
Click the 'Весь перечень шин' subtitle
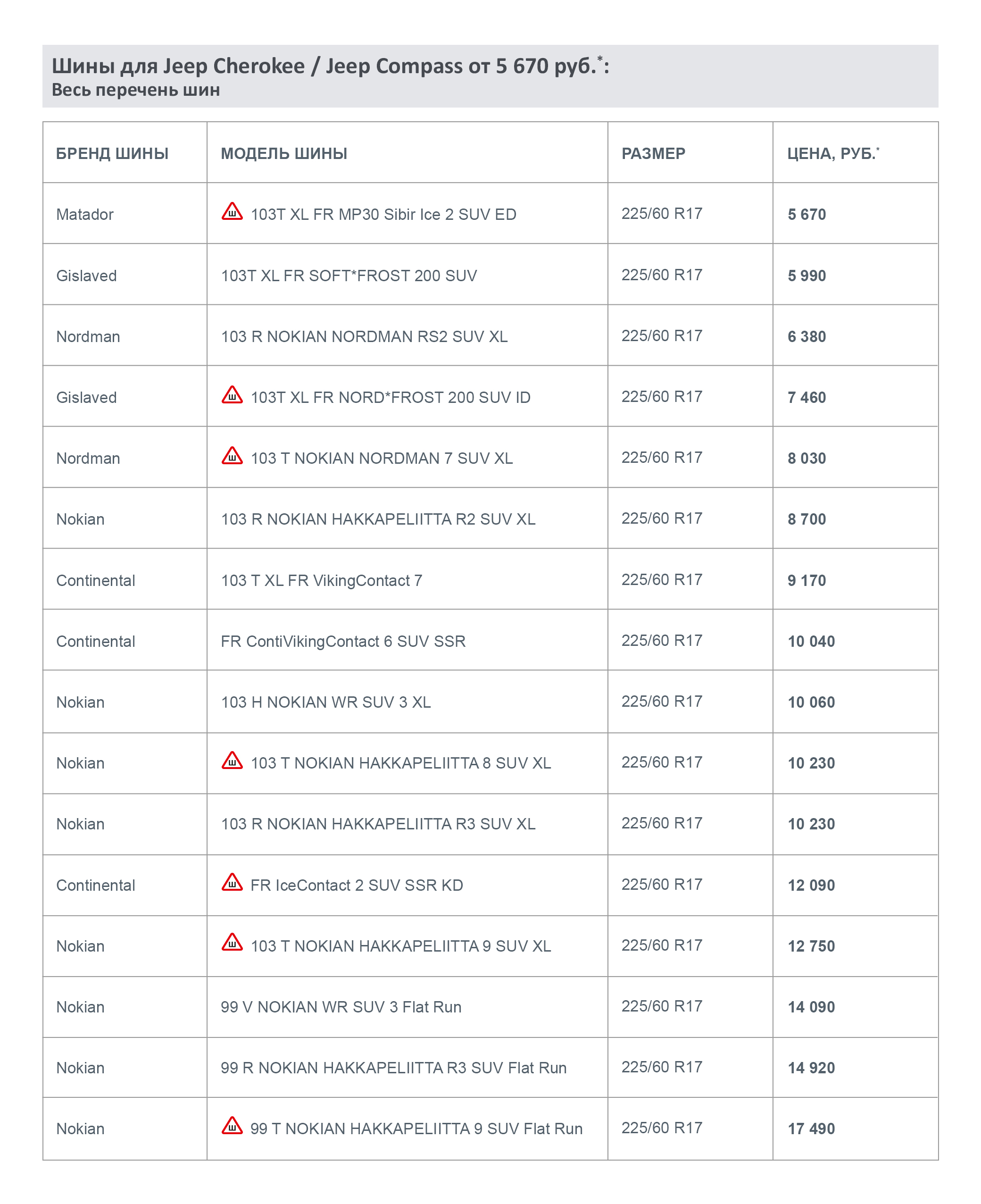(136, 90)
